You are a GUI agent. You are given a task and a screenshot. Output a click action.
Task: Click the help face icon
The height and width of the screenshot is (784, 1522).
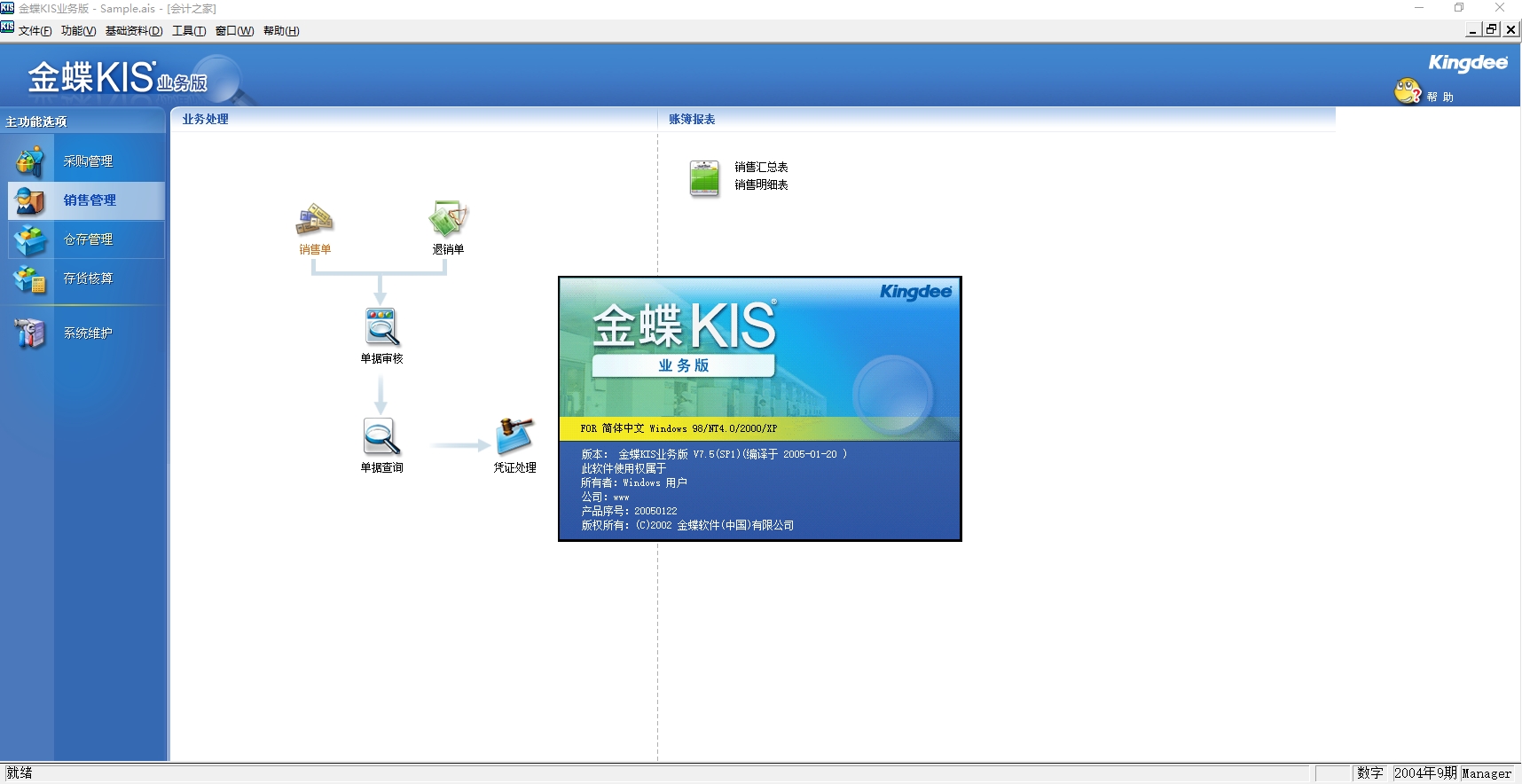click(1408, 90)
